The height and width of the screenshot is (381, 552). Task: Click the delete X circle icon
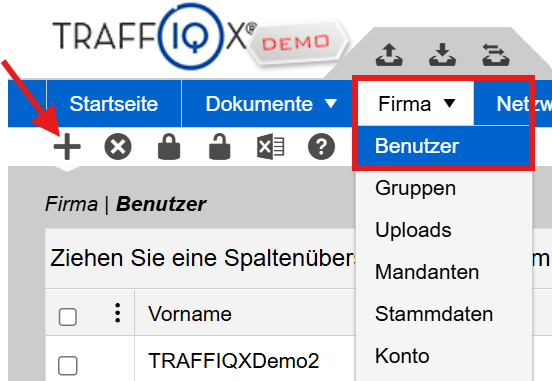click(x=118, y=146)
